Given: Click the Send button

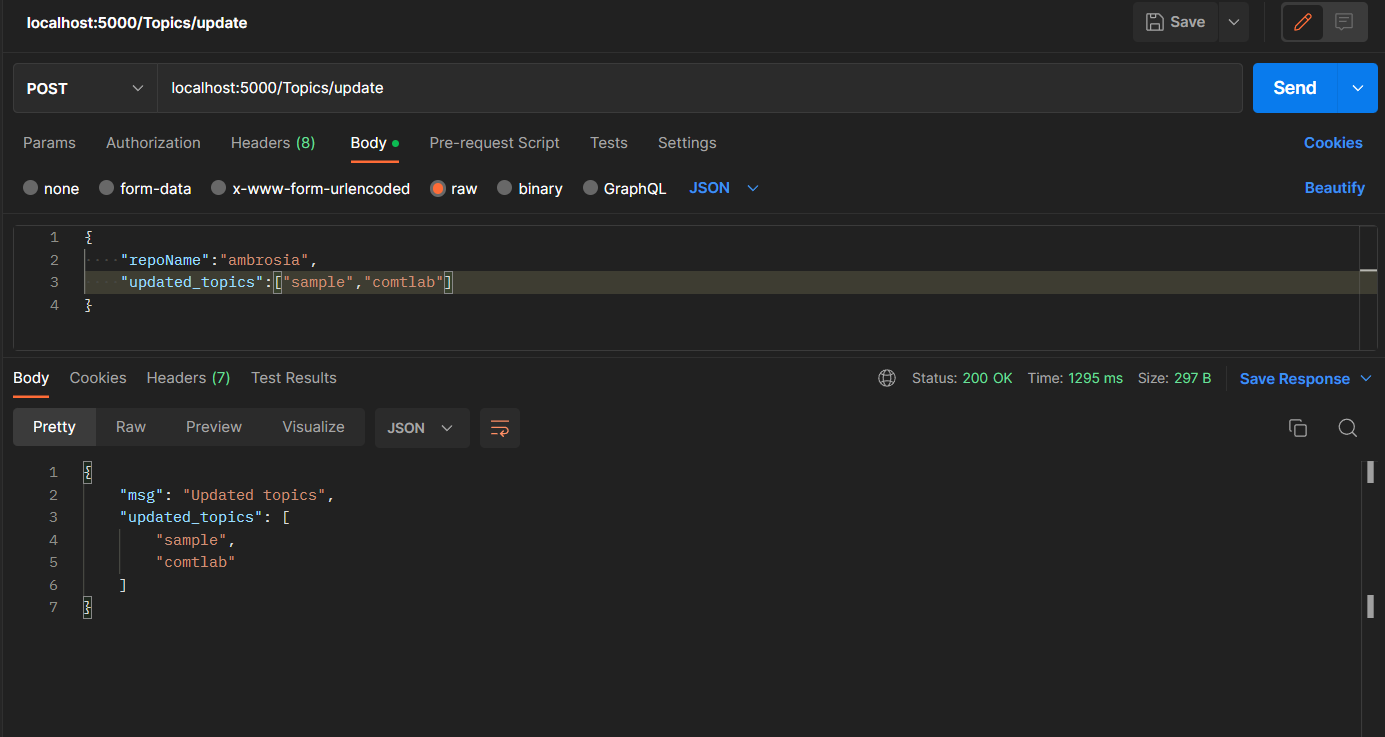Looking at the screenshot, I should pos(1295,88).
